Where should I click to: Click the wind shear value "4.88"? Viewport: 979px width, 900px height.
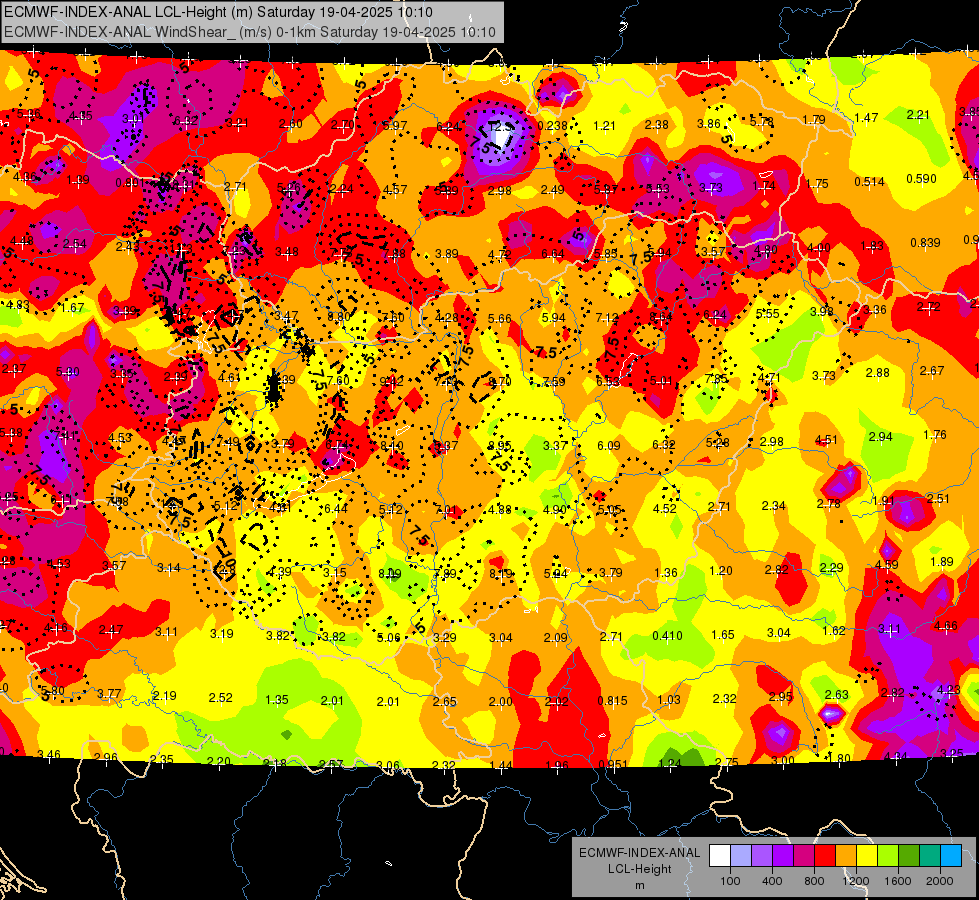tap(499, 510)
